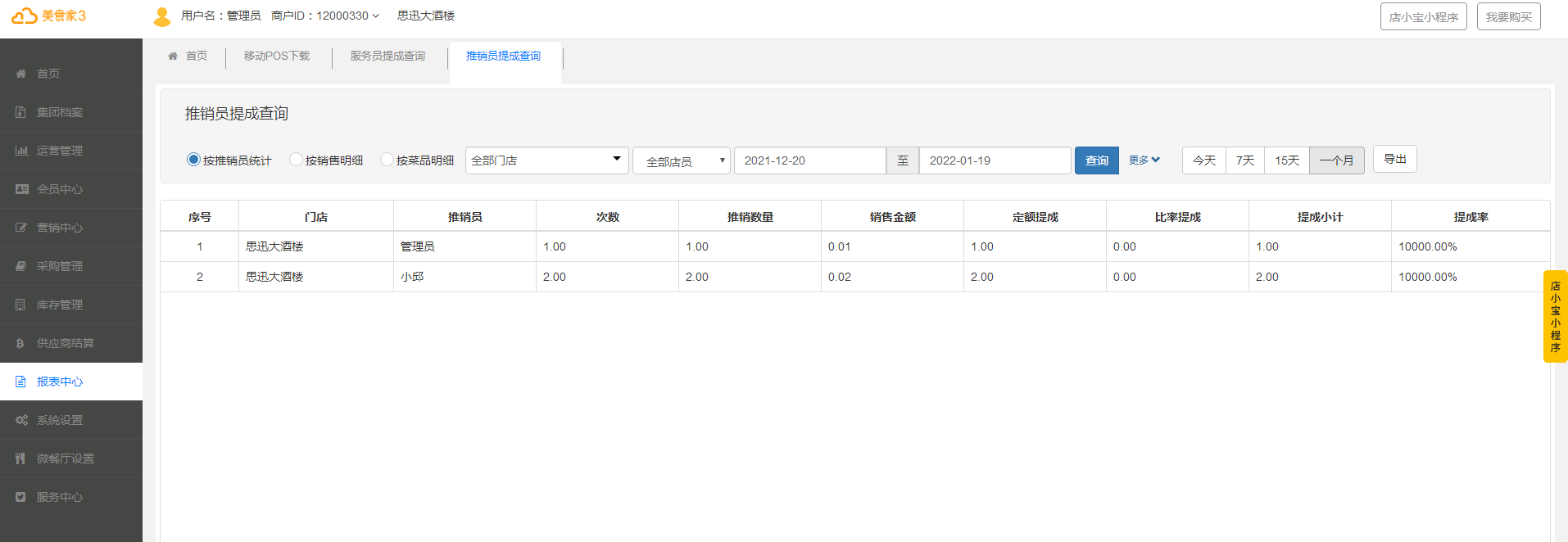Switch to the 首页 tab
Screen dimensions: 1568x542
coord(188,56)
